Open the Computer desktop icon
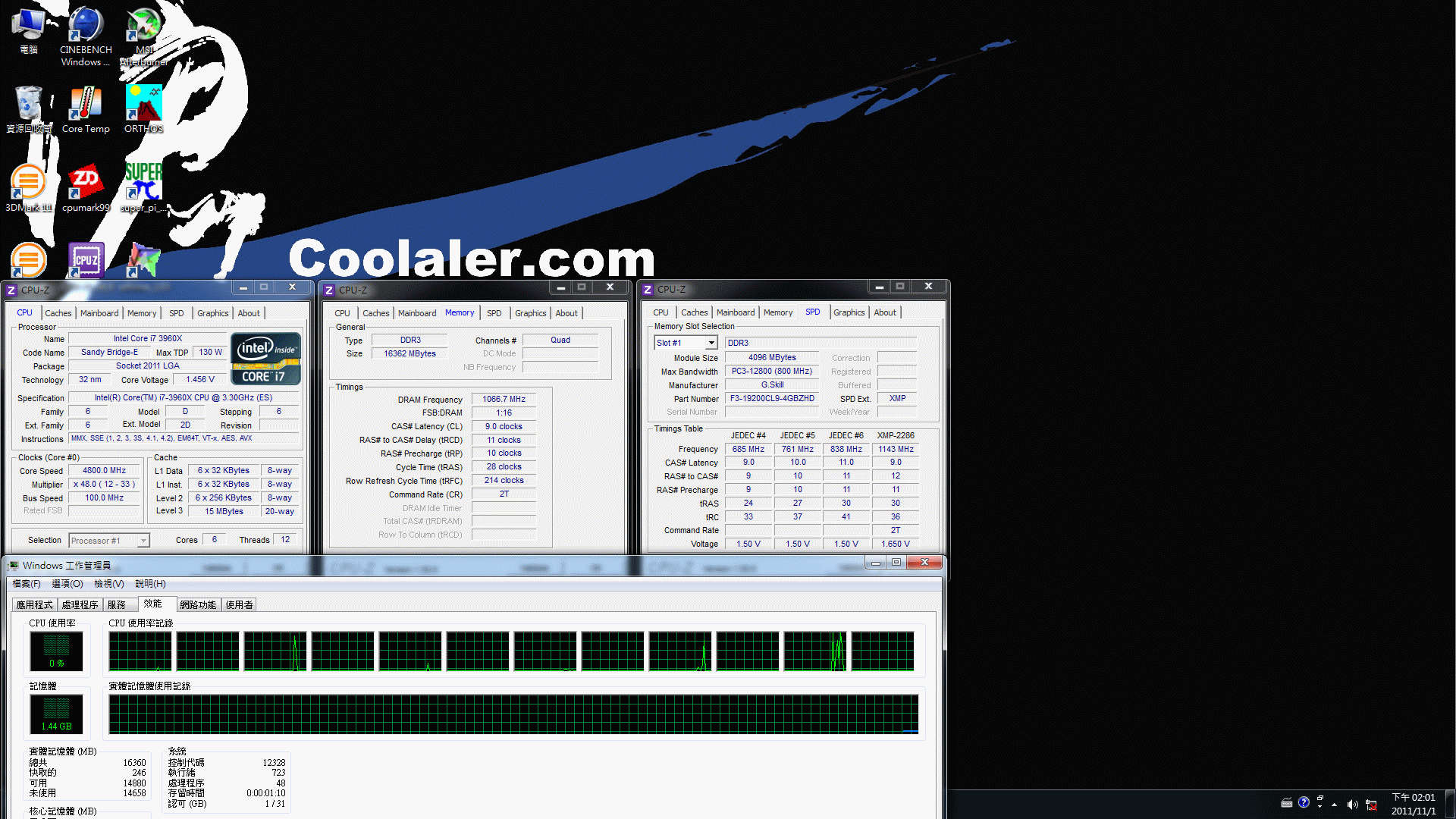Screen dimensions: 1456x819 (28, 31)
